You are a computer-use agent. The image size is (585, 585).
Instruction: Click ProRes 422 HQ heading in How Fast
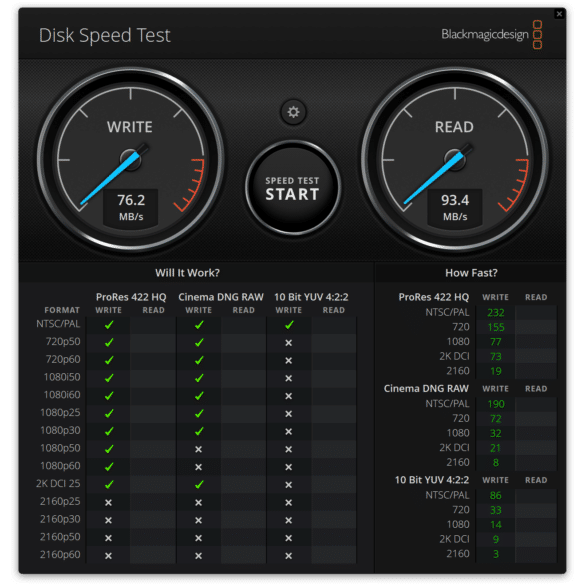point(434,297)
